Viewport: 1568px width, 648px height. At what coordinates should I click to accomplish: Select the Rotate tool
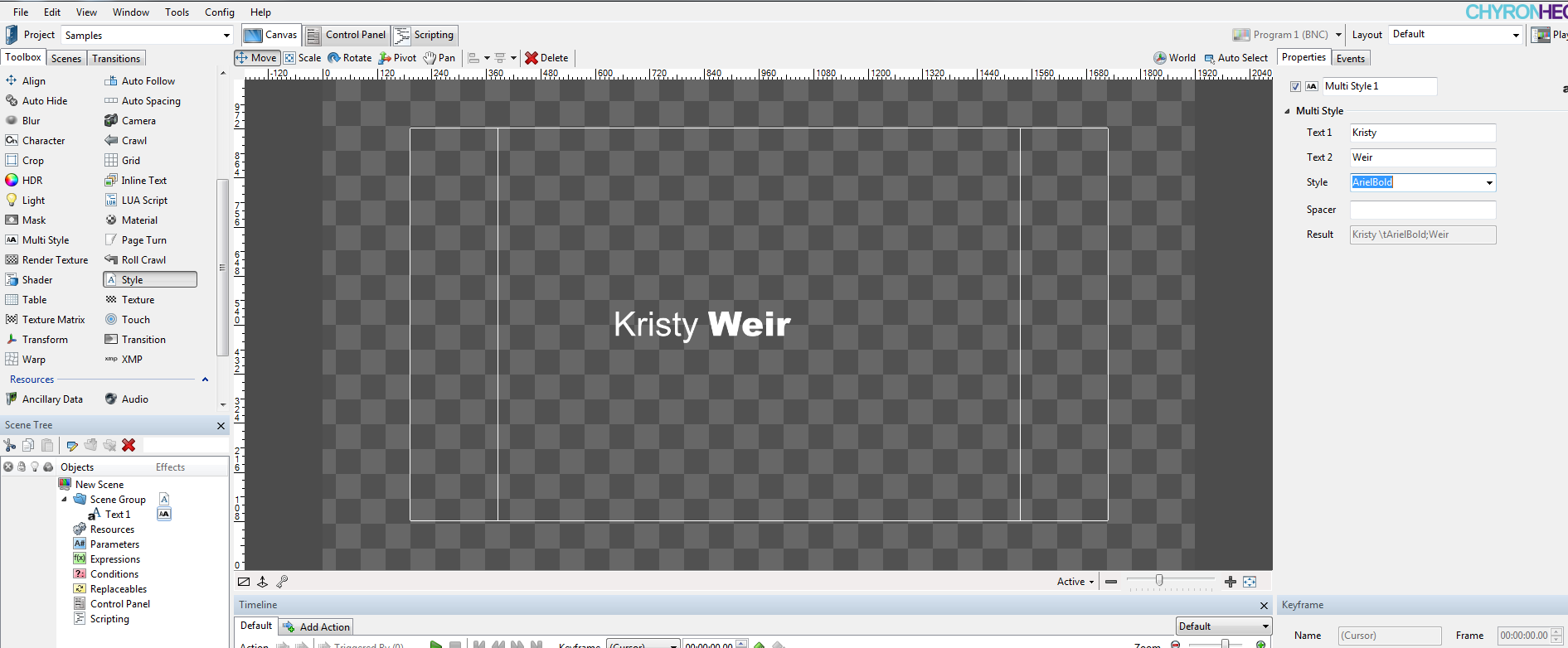pos(349,58)
